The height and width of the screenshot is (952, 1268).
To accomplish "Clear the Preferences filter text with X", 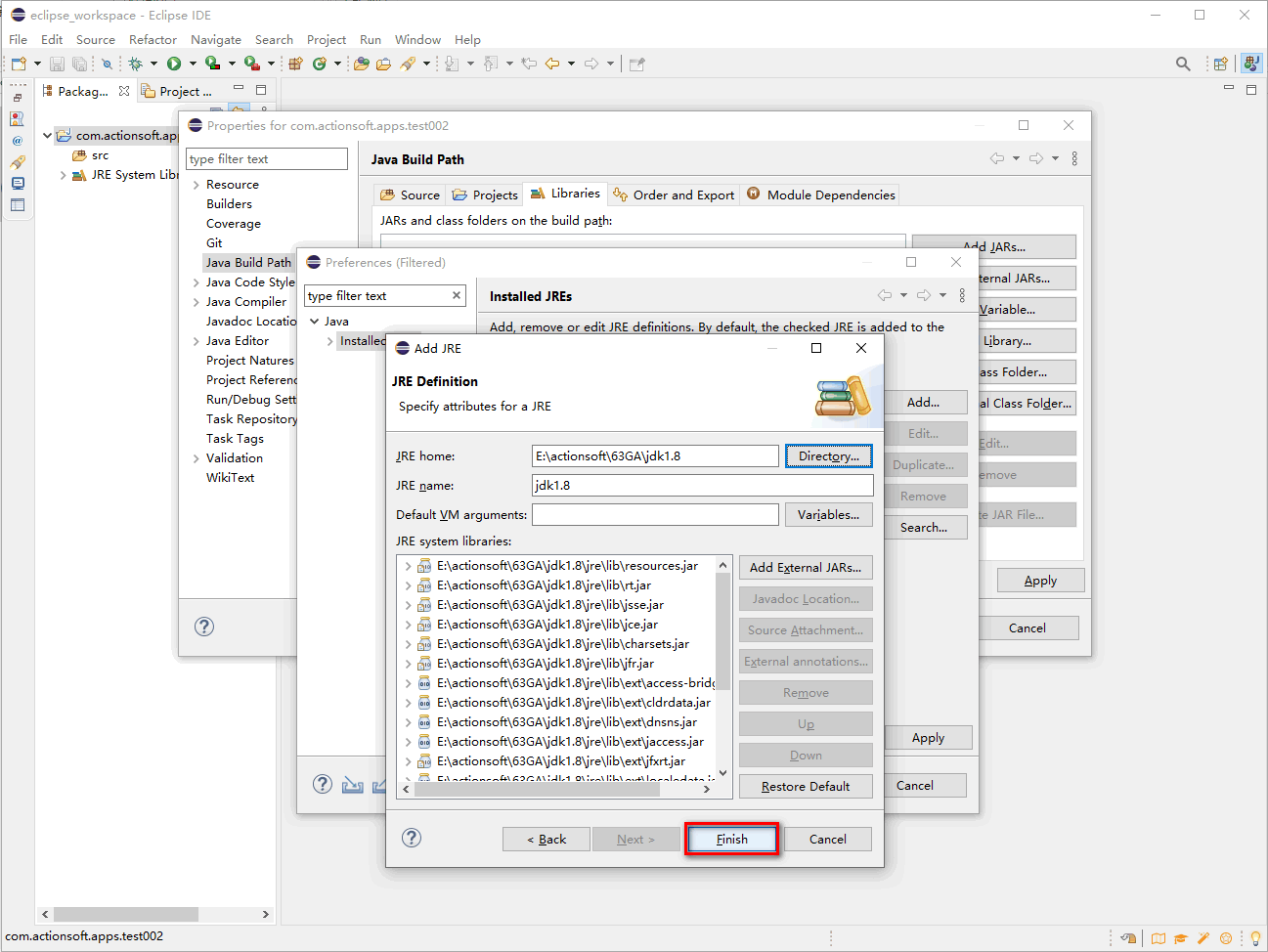I will click(x=456, y=295).
